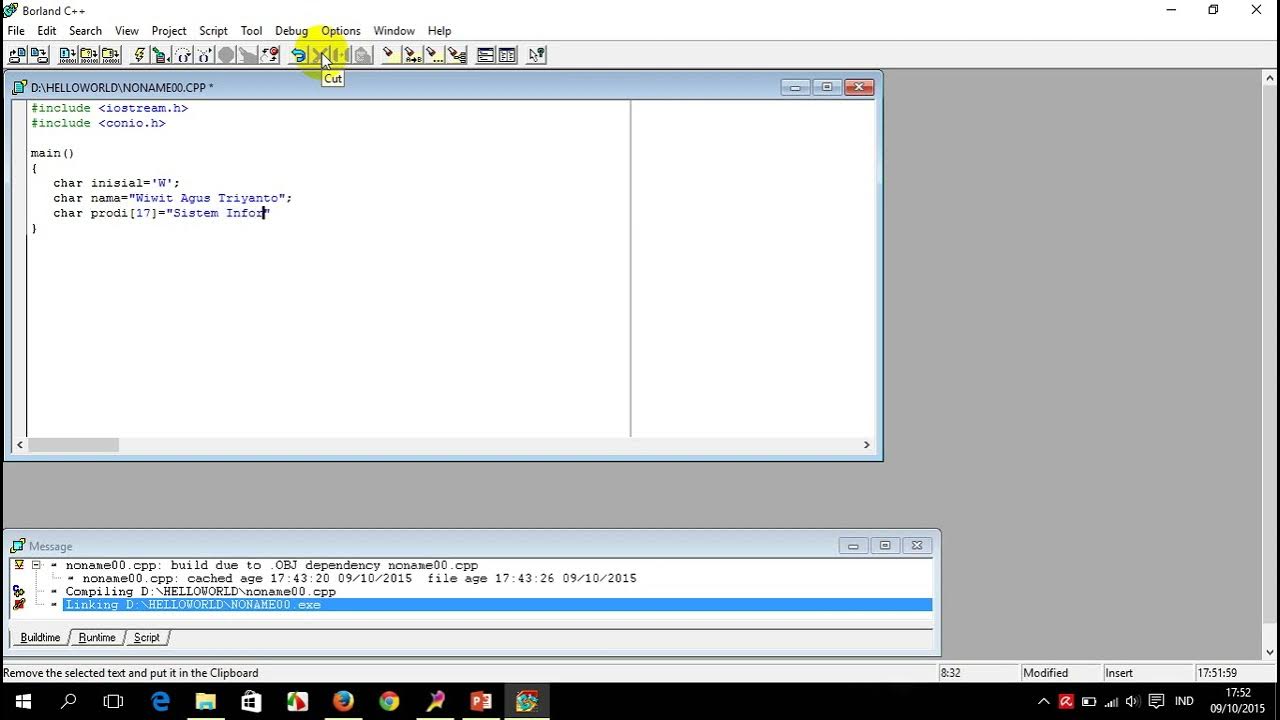Click the Search again flashlight icon
Screen dimensions: 1280x720
point(434,55)
